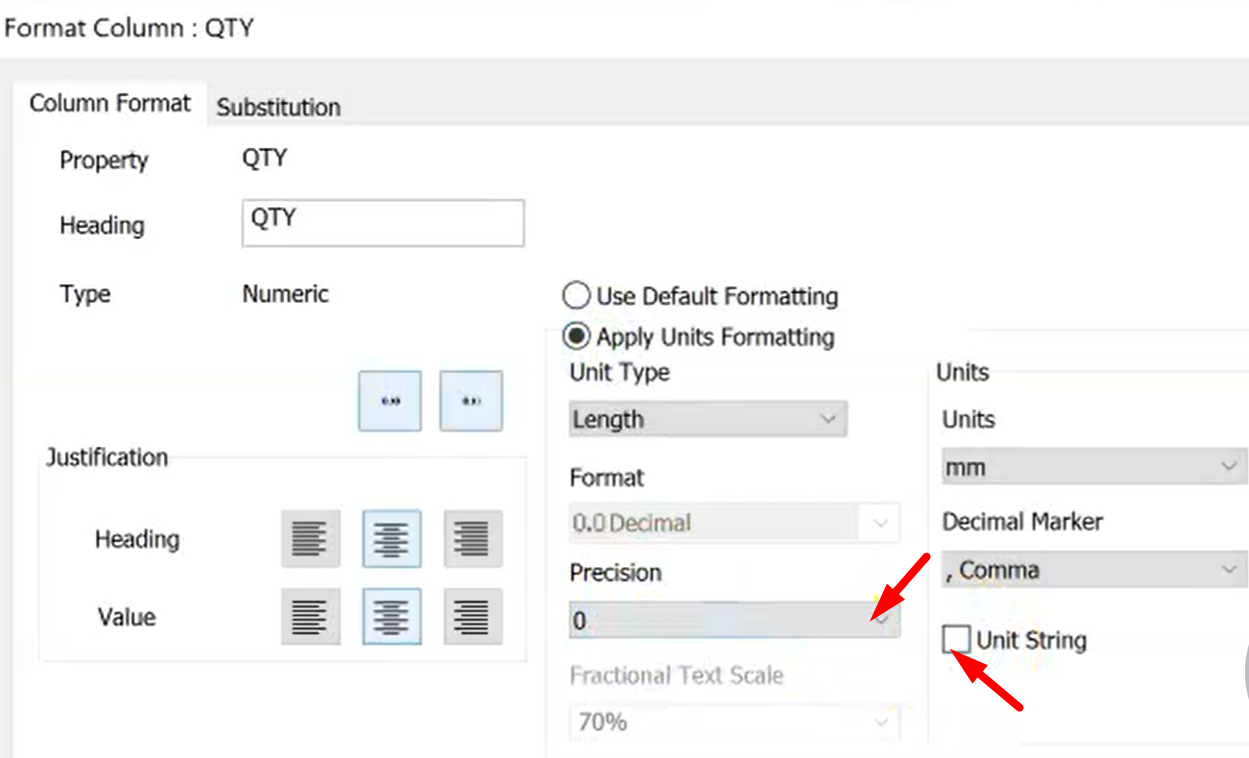The height and width of the screenshot is (758, 1249).
Task: Select the Use Default Formatting option
Action: [576, 296]
